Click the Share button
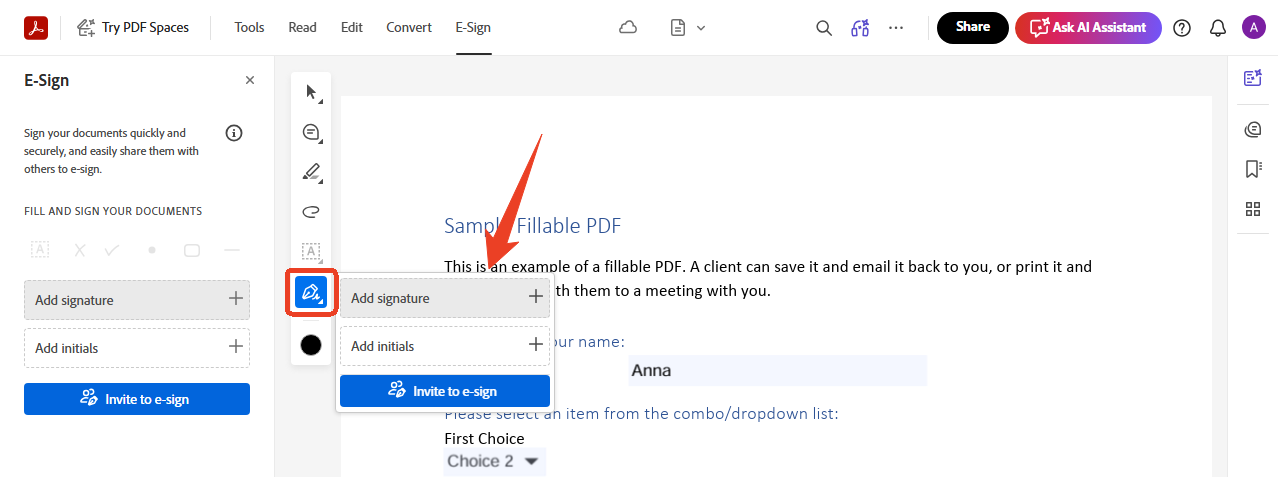Image resolution: width=1278 pixels, height=477 pixels. (973, 27)
